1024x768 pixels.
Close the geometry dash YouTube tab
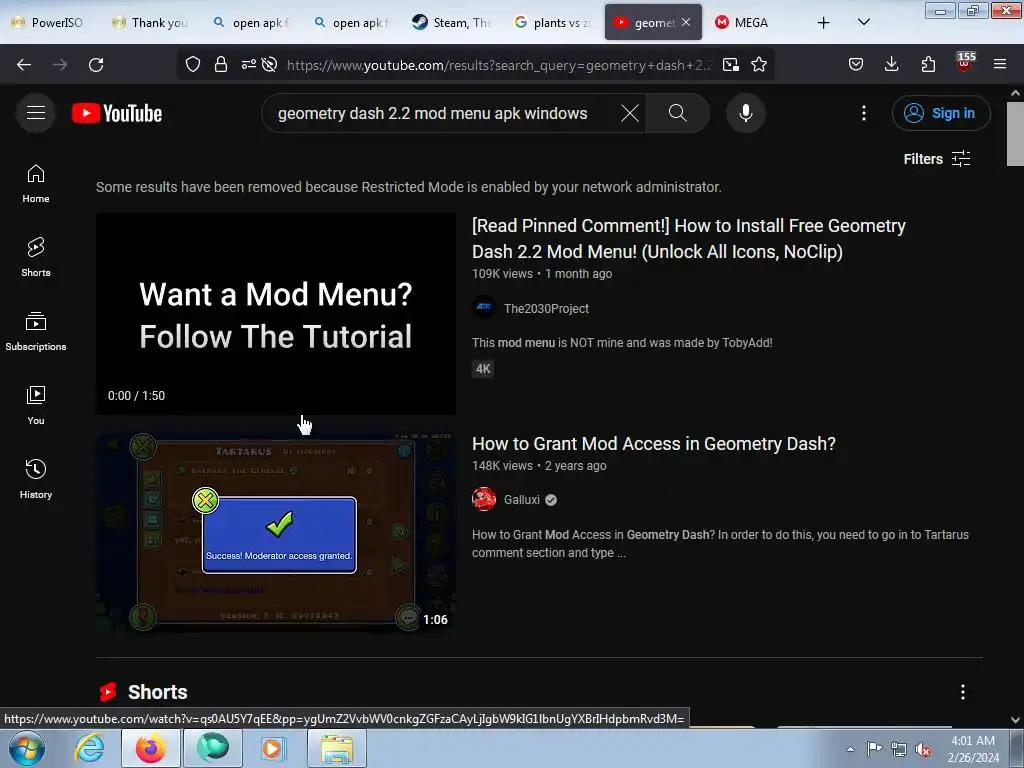(x=686, y=22)
